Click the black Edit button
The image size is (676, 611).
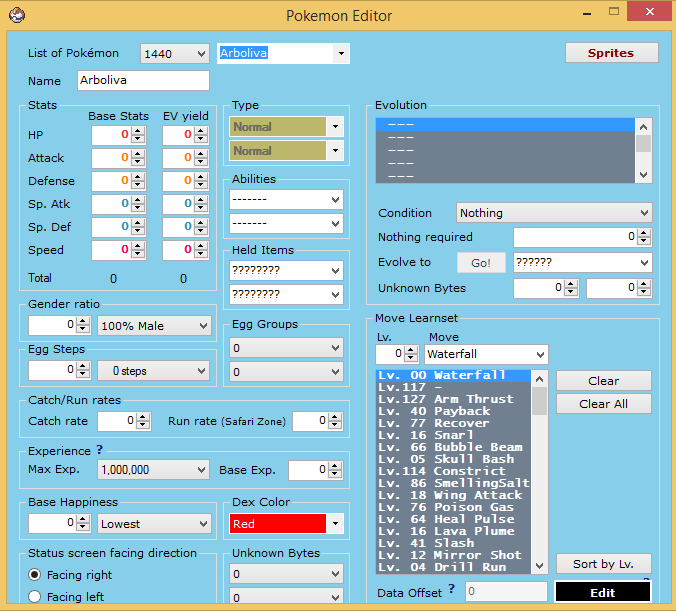[x=602, y=592]
